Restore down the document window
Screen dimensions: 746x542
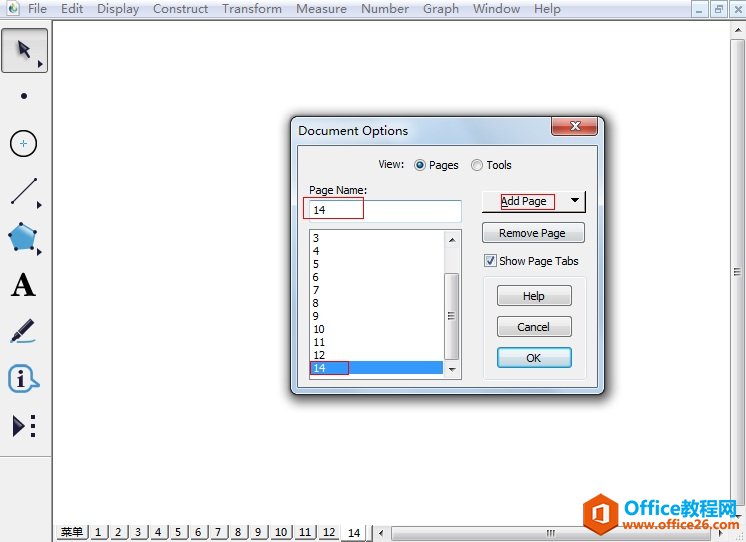pyautogui.click(x=719, y=9)
